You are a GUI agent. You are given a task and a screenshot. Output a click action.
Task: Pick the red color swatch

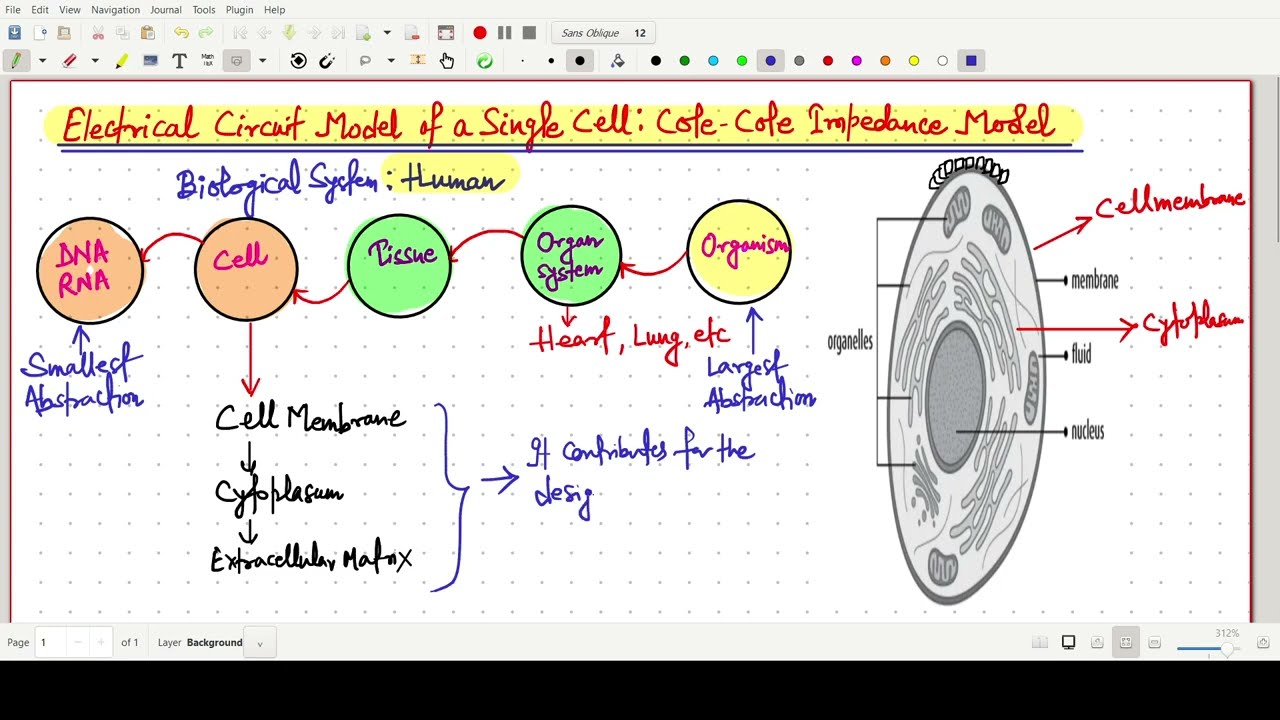pyautogui.click(x=828, y=61)
